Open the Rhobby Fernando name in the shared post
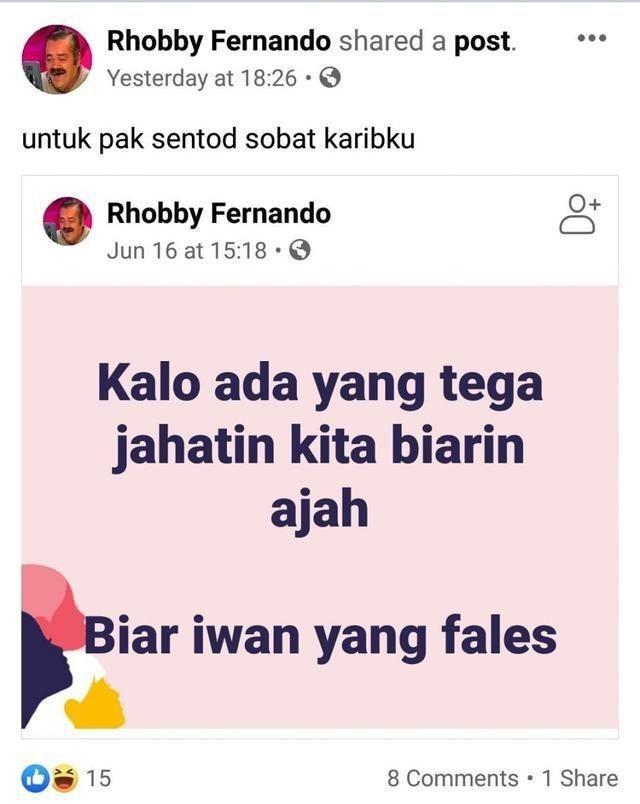 [219, 214]
